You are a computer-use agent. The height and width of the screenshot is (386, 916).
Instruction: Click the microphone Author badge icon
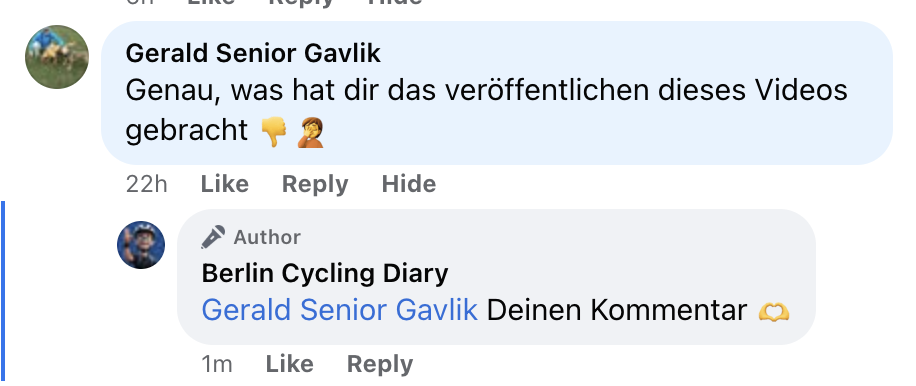click(213, 237)
